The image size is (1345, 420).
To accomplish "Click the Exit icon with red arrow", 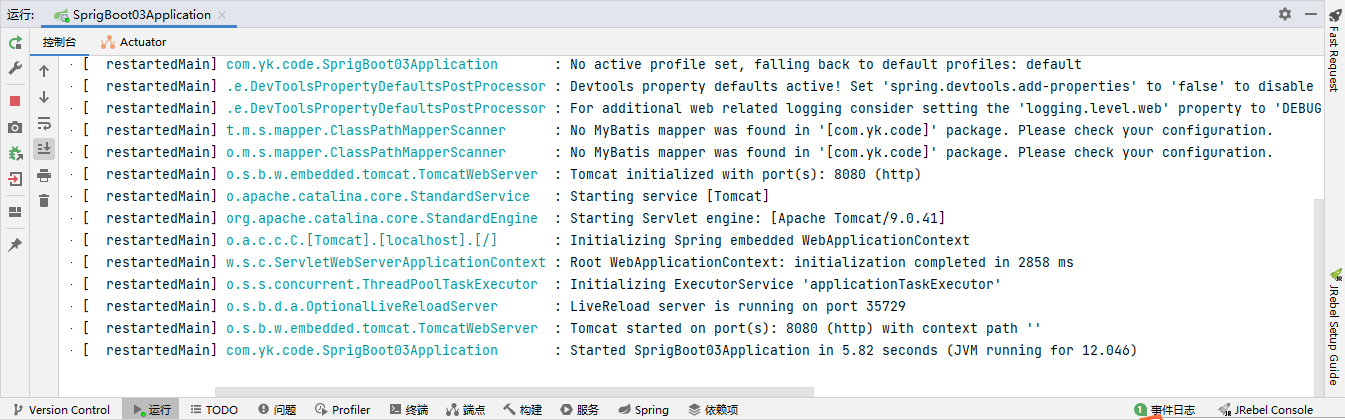I will (15, 180).
